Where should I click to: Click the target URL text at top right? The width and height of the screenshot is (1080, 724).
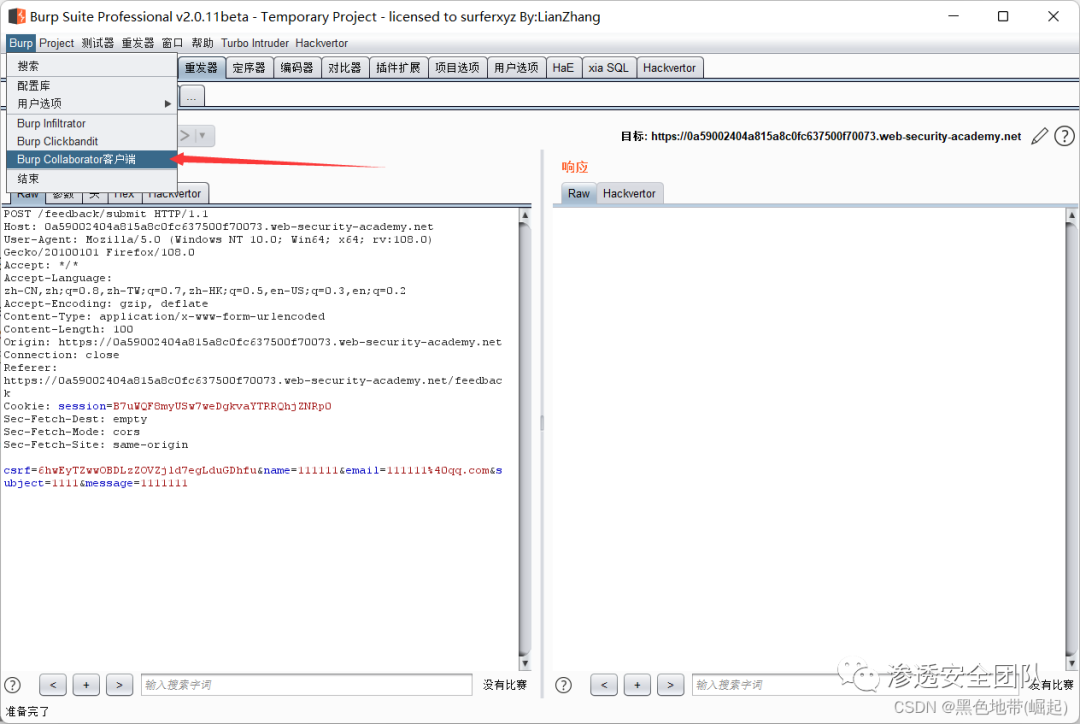[x=836, y=136]
